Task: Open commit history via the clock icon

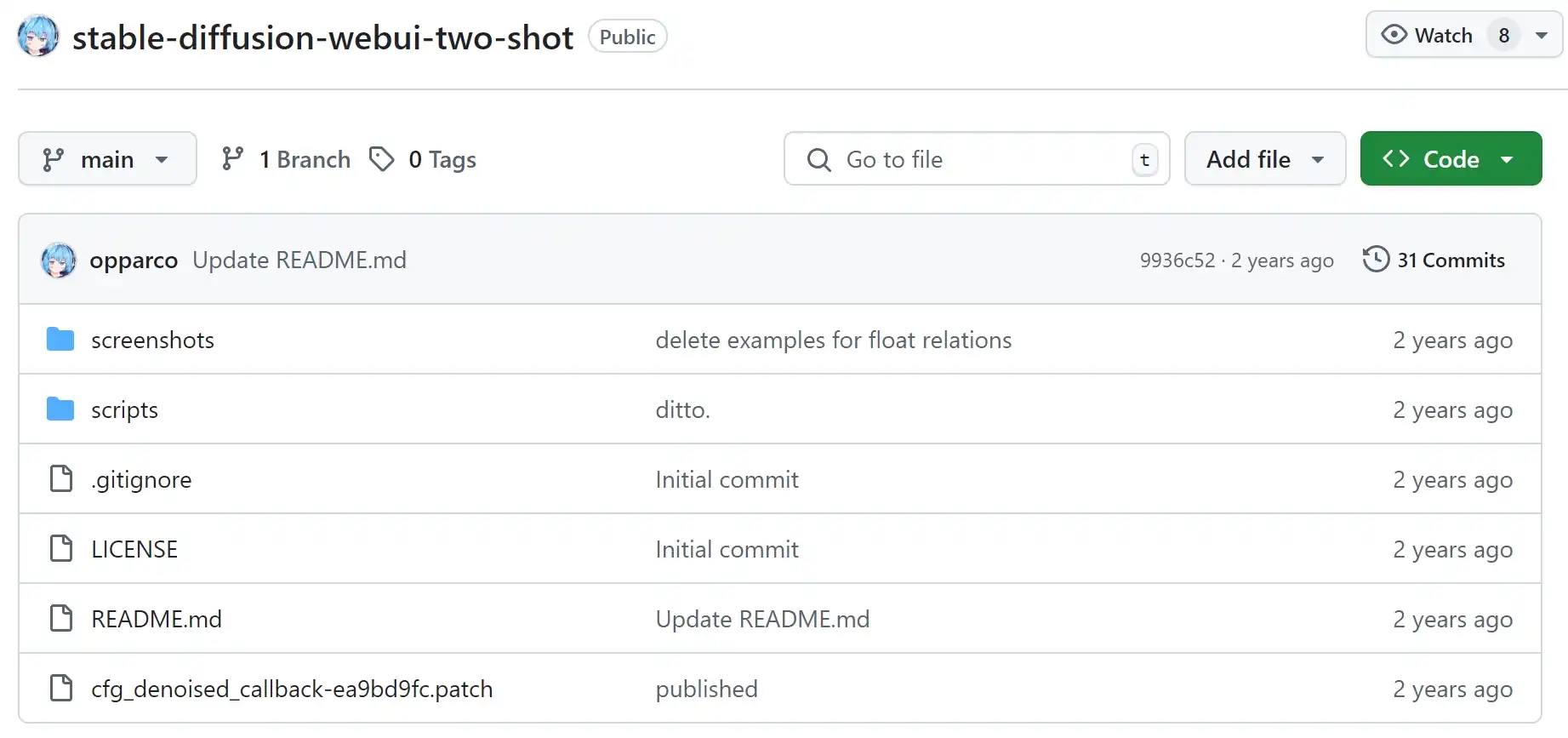Action: (x=1376, y=260)
